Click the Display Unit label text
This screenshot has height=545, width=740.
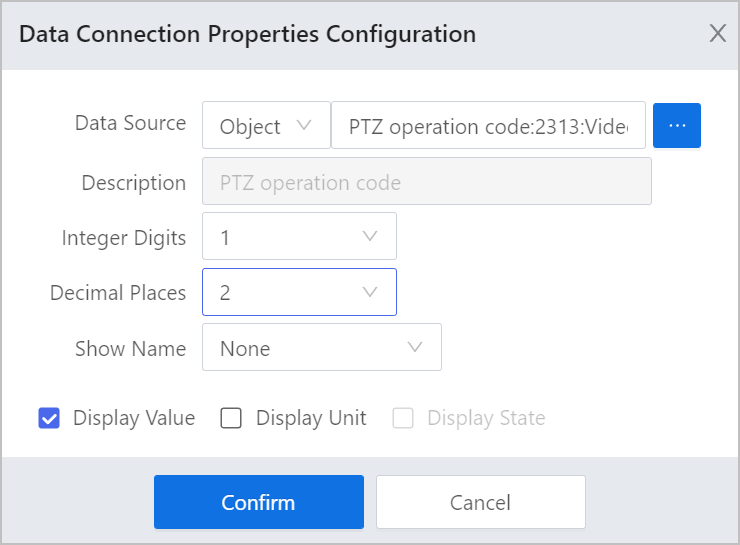[311, 418]
